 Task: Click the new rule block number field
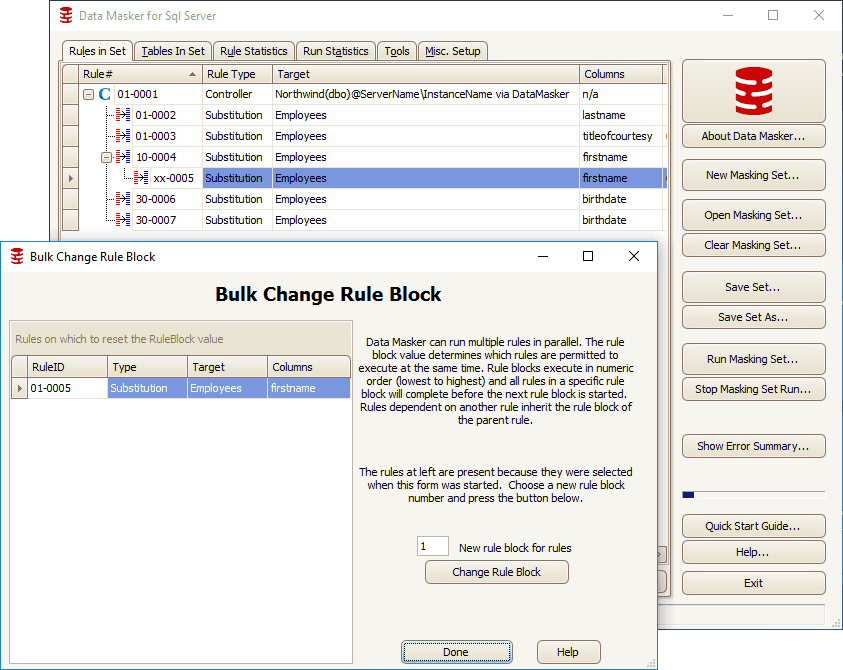tap(433, 546)
